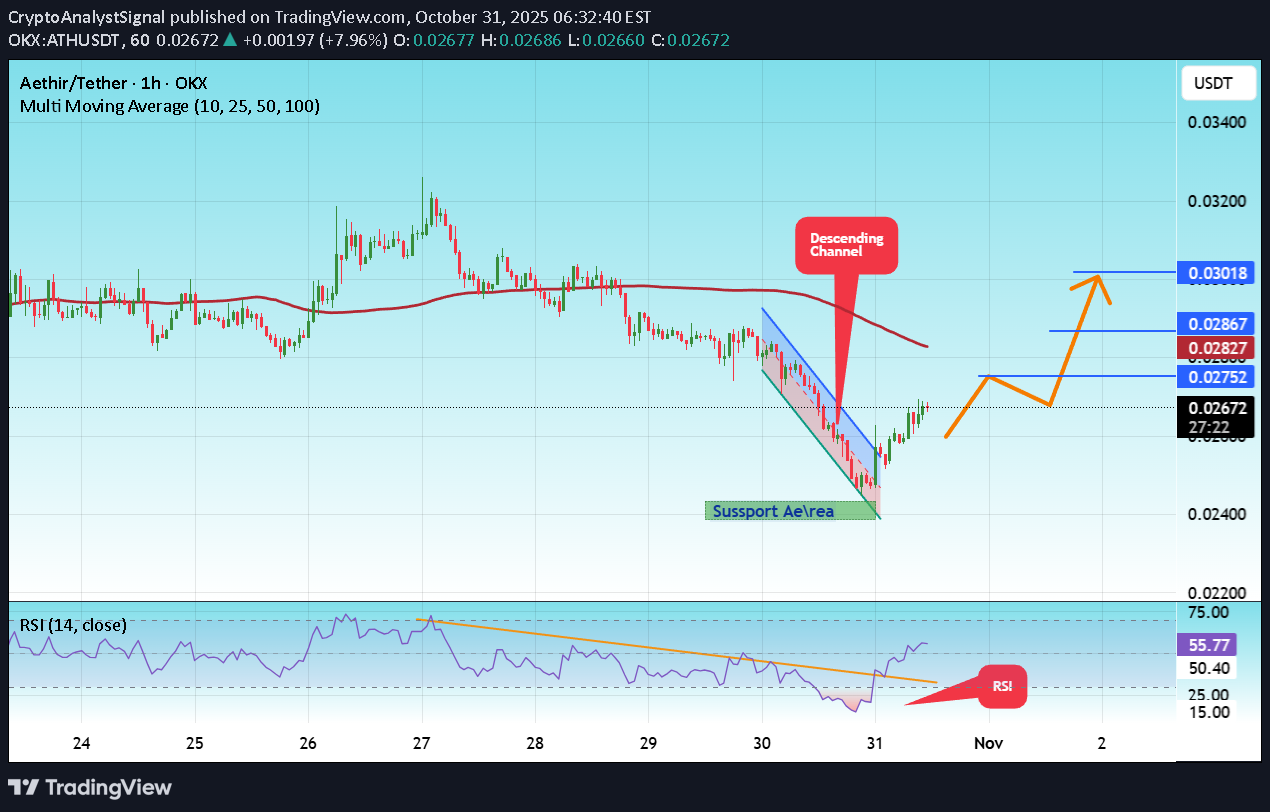Click the red RSI callout marker
This screenshot has width=1270, height=812.
tap(1003, 687)
